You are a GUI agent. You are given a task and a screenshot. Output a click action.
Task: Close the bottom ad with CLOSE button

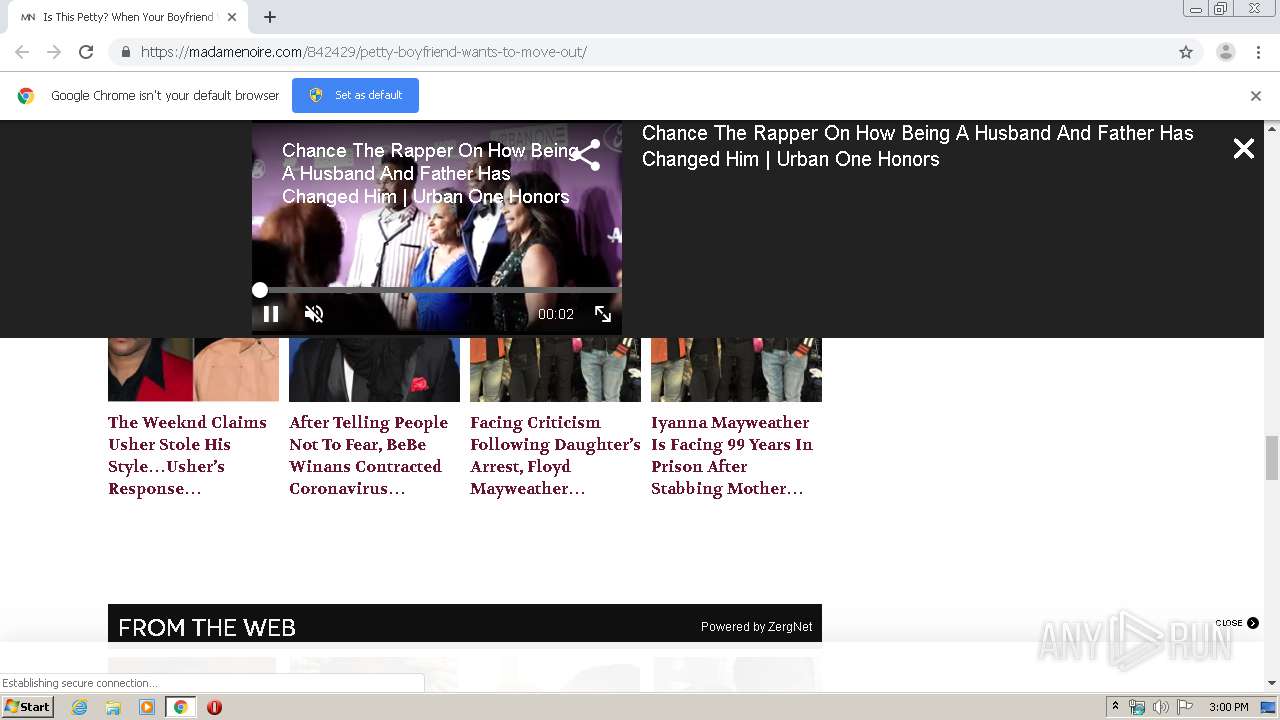1237,623
